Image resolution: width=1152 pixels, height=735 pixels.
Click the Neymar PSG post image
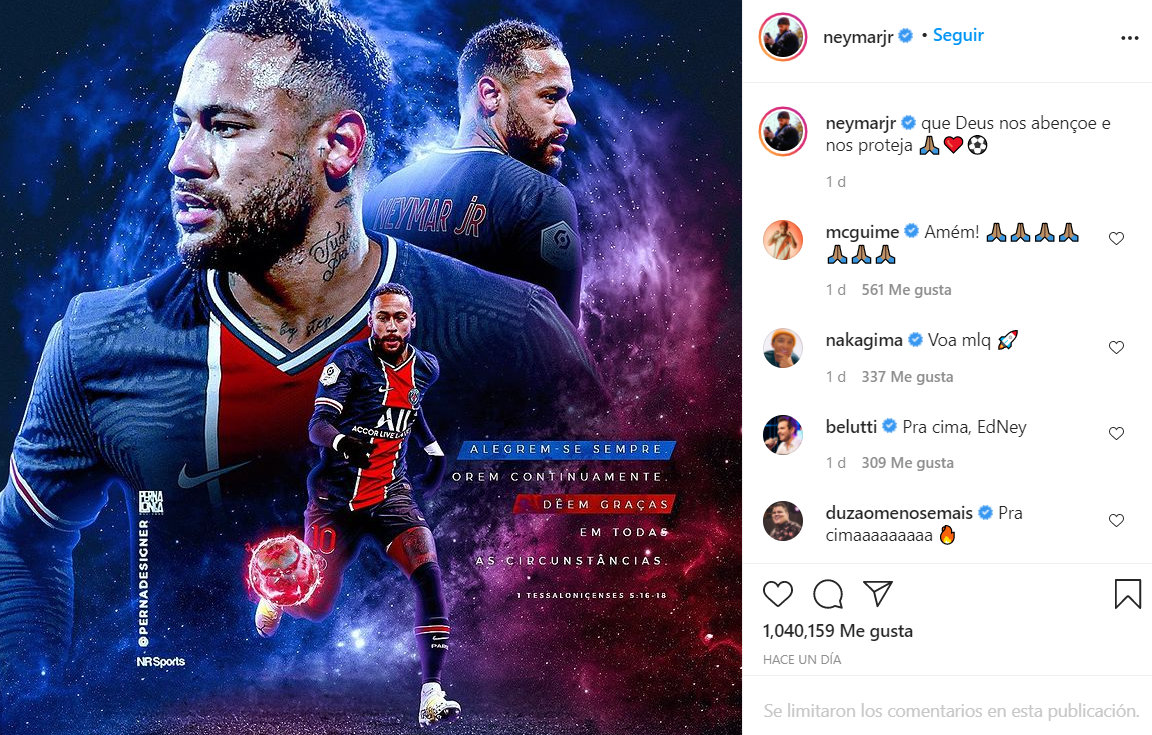point(371,368)
